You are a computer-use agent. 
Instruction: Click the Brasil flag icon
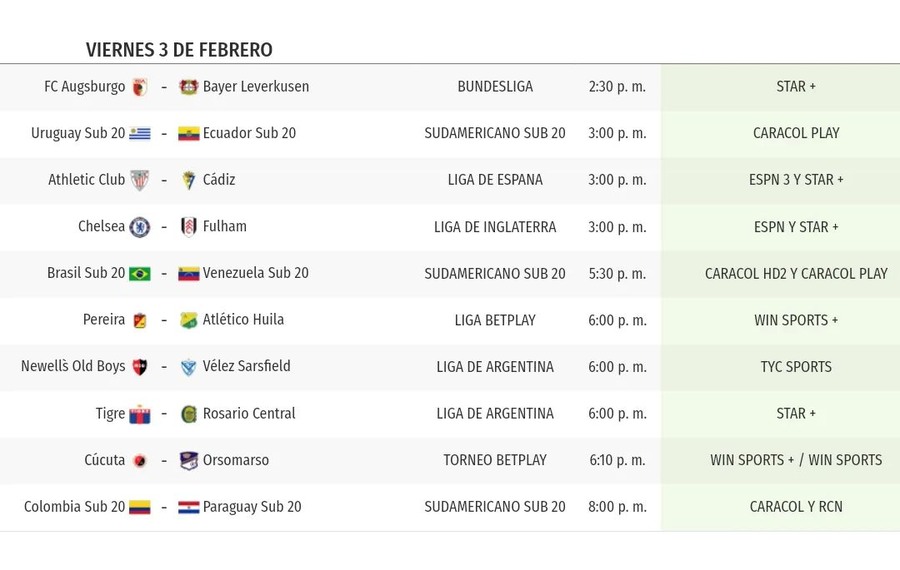tap(139, 274)
